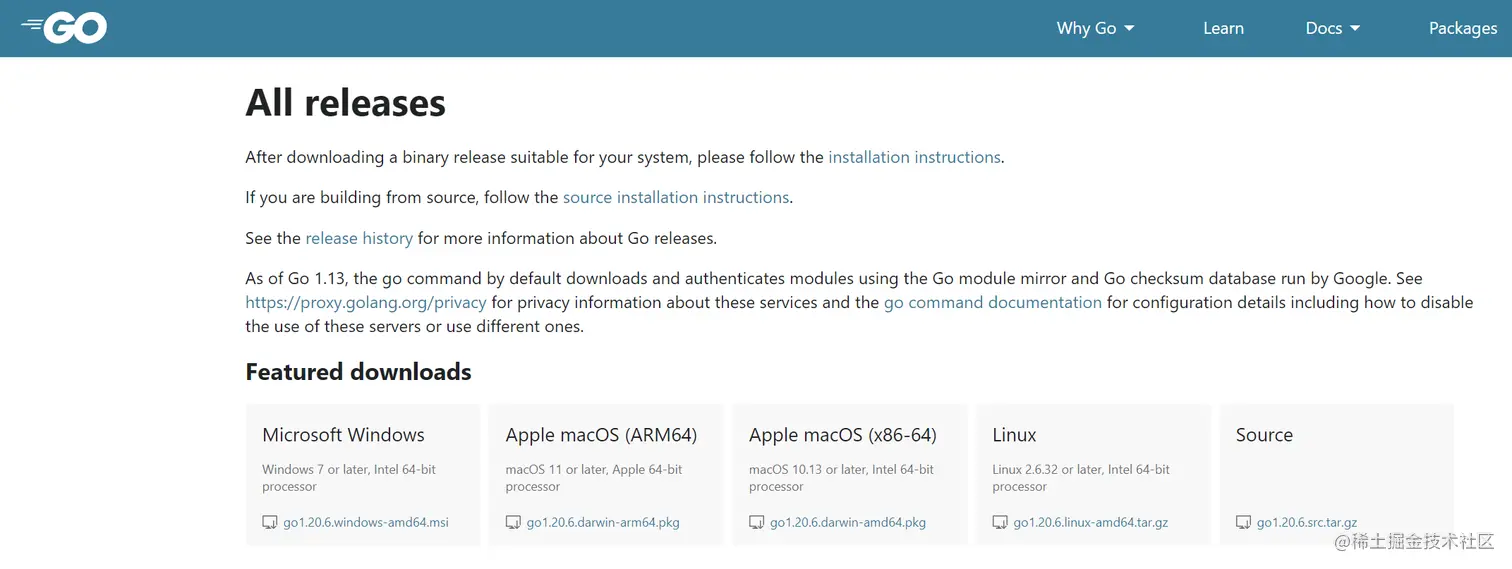Visit the proxy.golang.org/privacy link
This screenshot has width=1512, height=569.
pos(366,302)
